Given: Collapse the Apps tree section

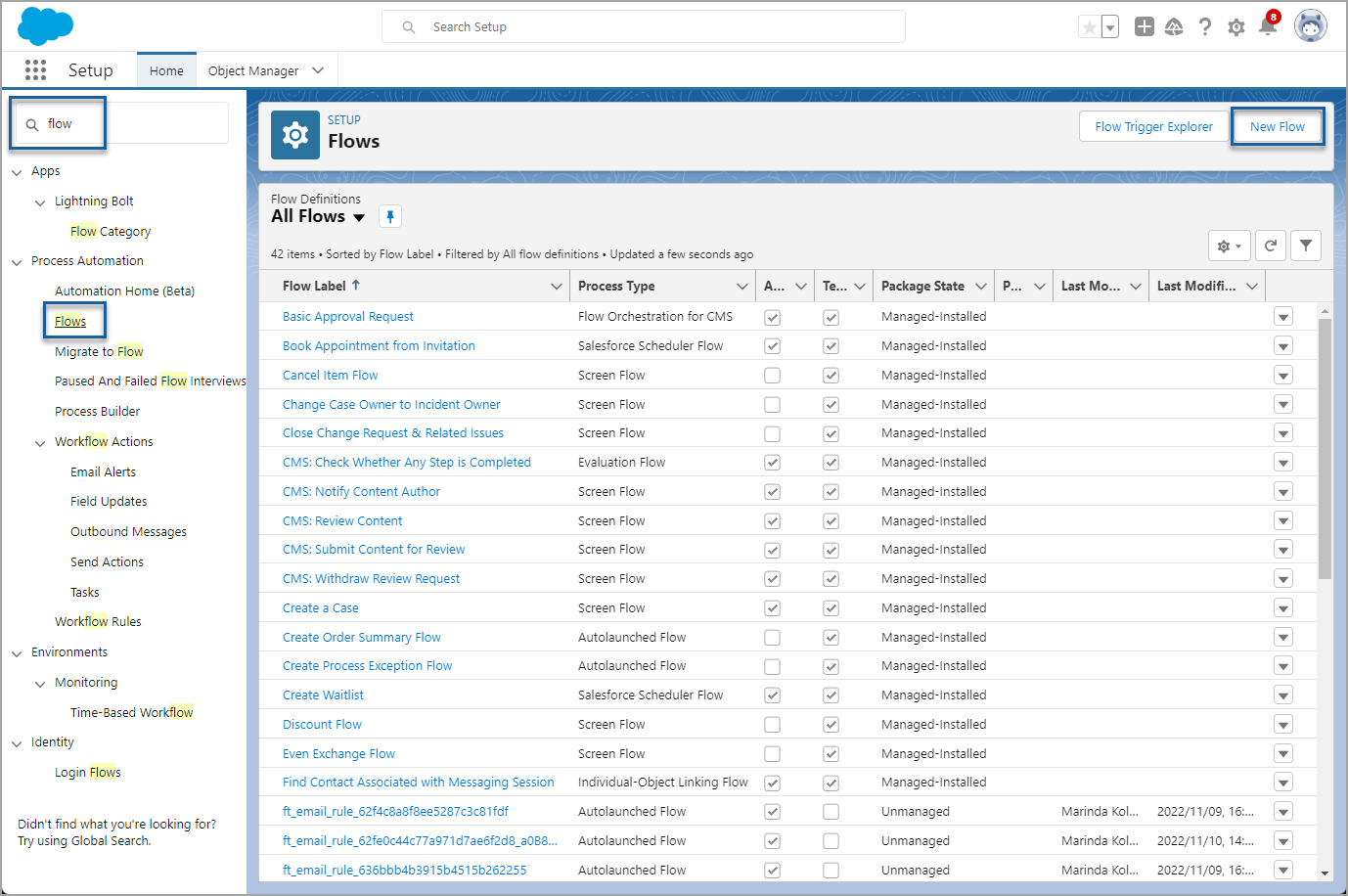Looking at the screenshot, I should 17,172.
